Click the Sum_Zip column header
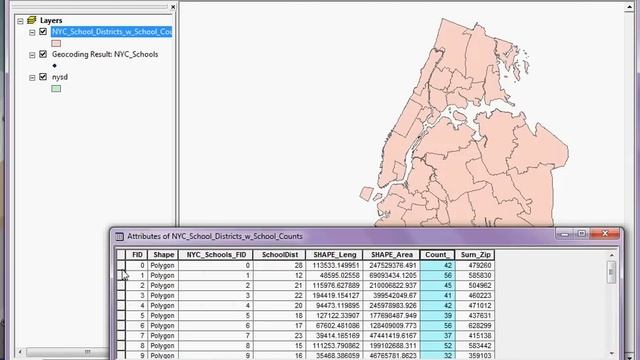 [x=475, y=255]
